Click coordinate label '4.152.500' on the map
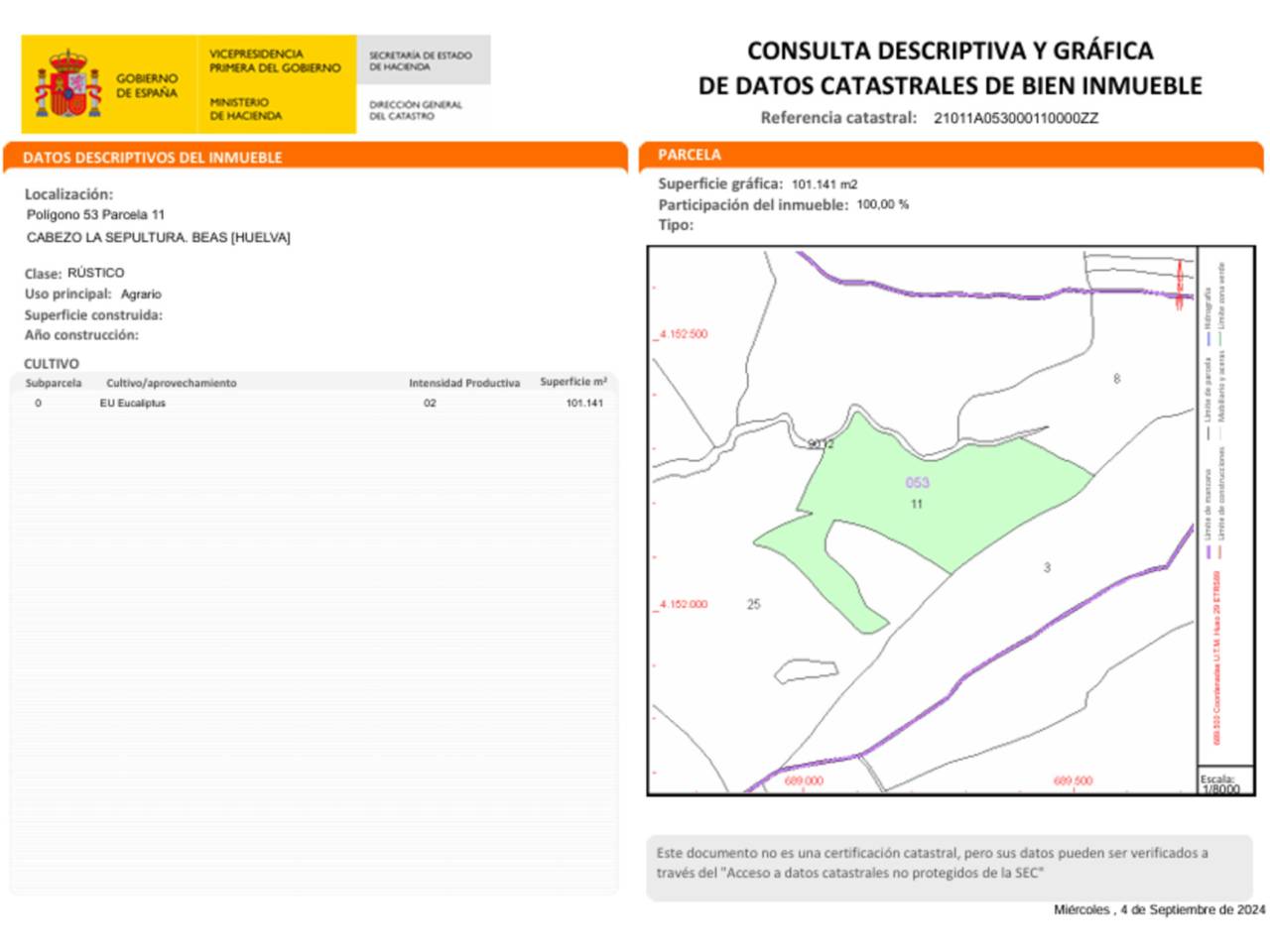This screenshot has height=952, width=1270. tap(684, 334)
